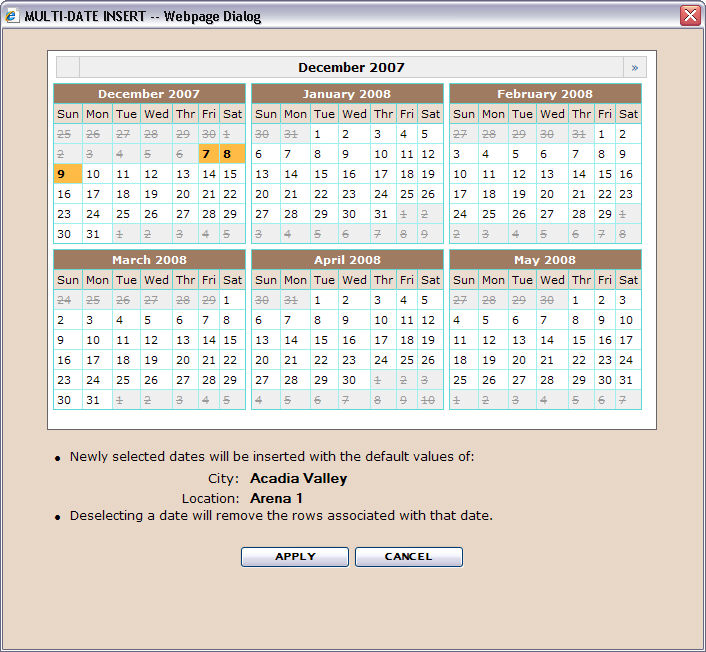Select January 1 in January 2008 calendar
The height and width of the screenshot is (652, 706).
click(x=324, y=134)
